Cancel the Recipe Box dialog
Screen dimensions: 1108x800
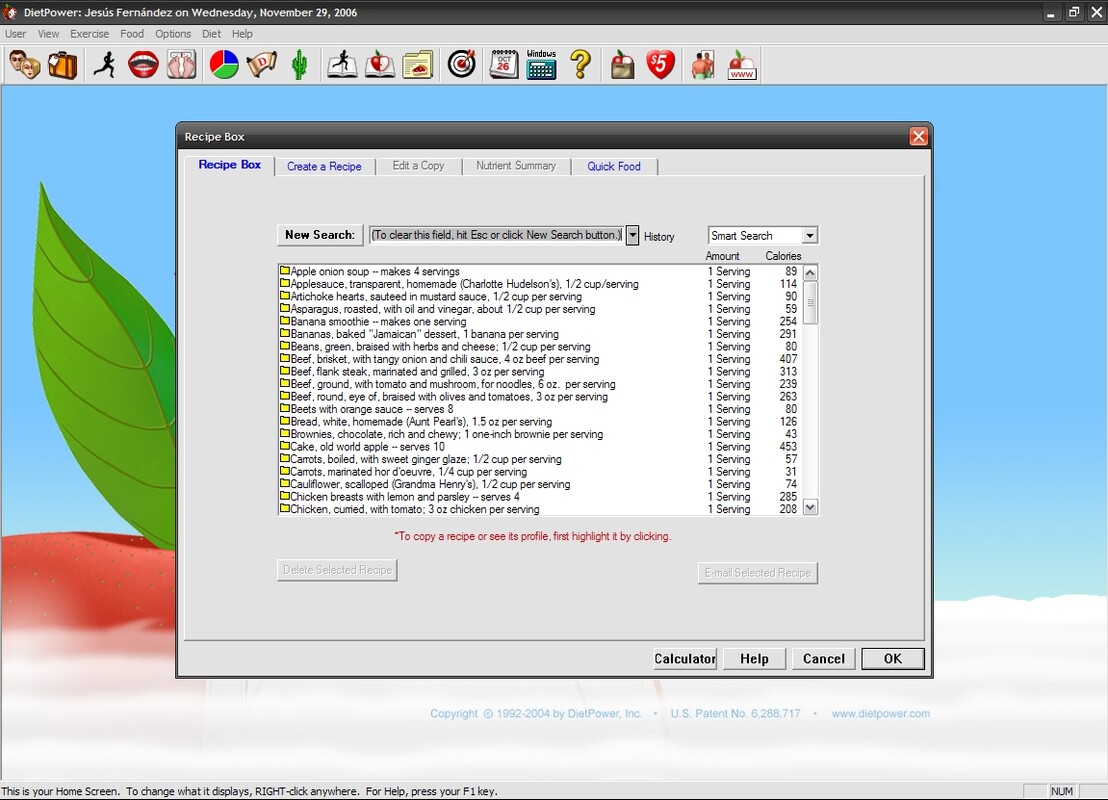coord(823,659)
